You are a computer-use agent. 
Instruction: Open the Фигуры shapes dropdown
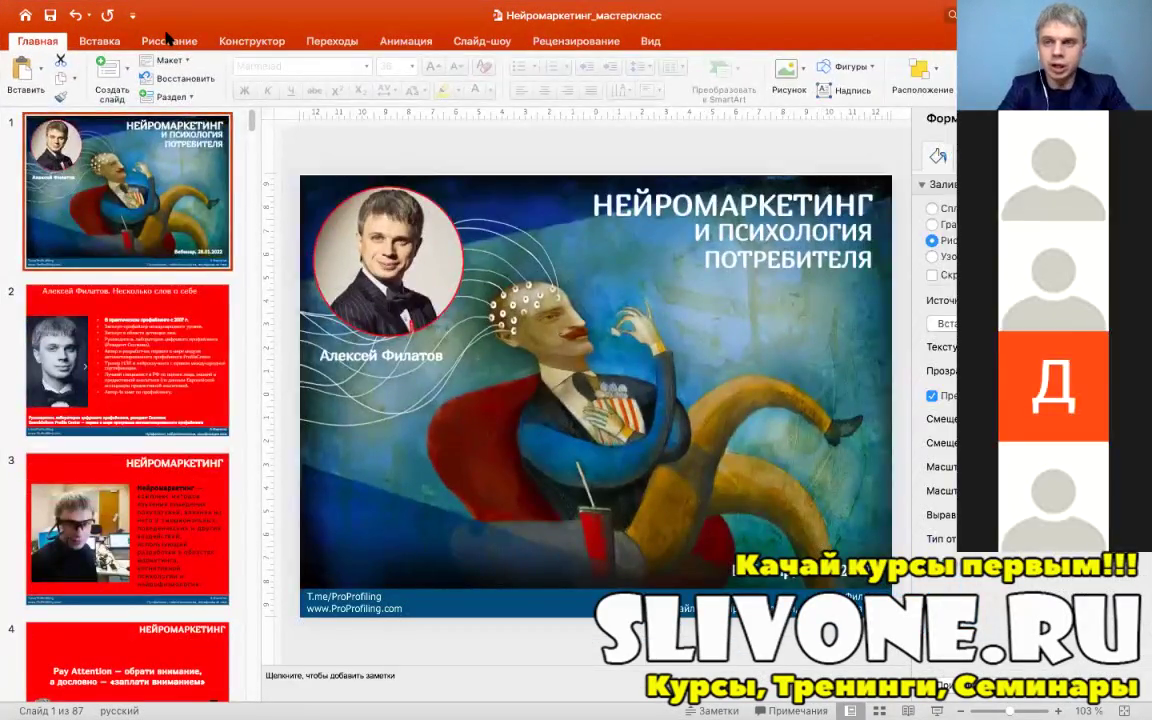(846, 67)
